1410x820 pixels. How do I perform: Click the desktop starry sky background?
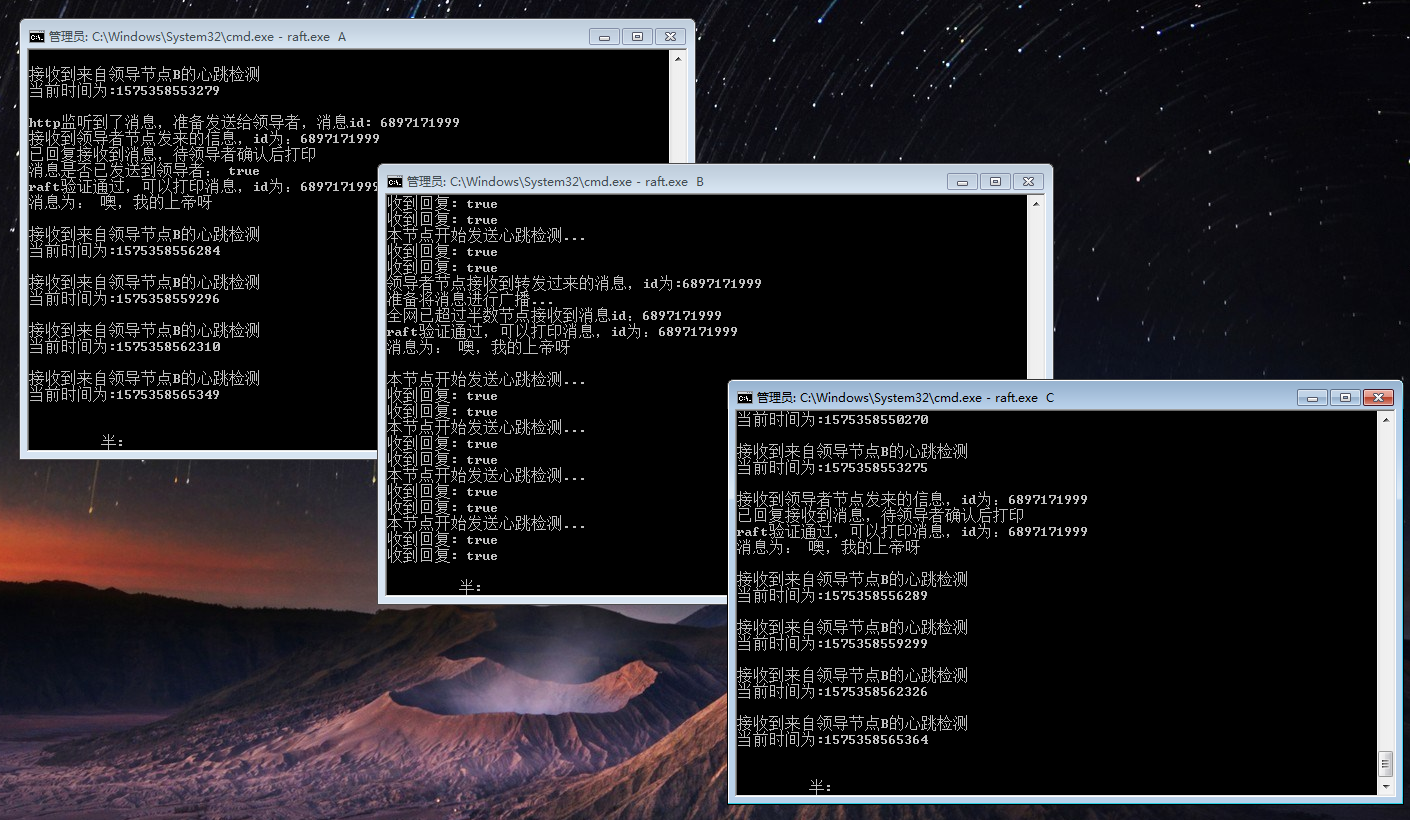pyautogui.click(x=1200, y=150)
